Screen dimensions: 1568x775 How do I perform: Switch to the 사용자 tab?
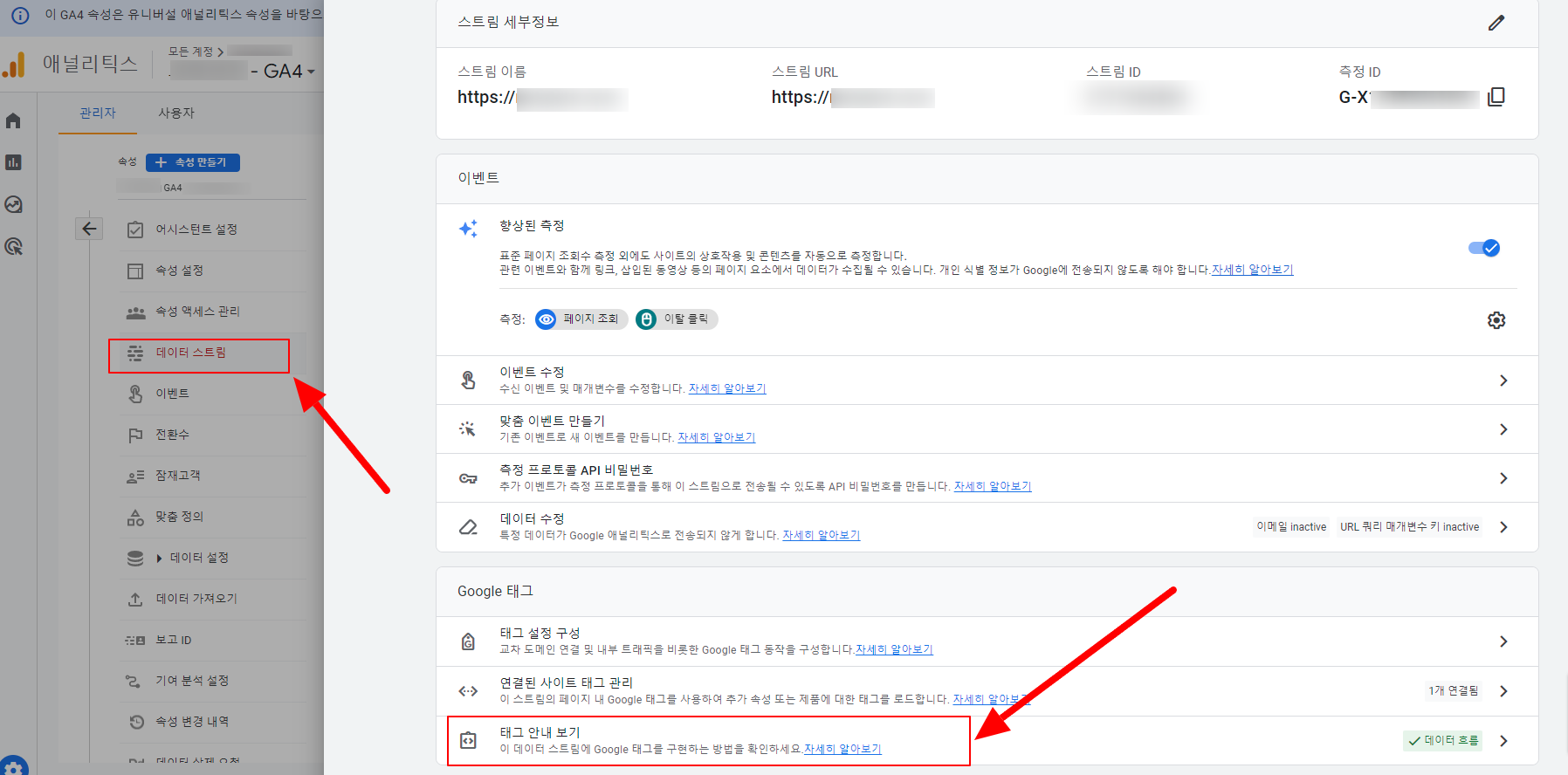[x=176, y=113]
